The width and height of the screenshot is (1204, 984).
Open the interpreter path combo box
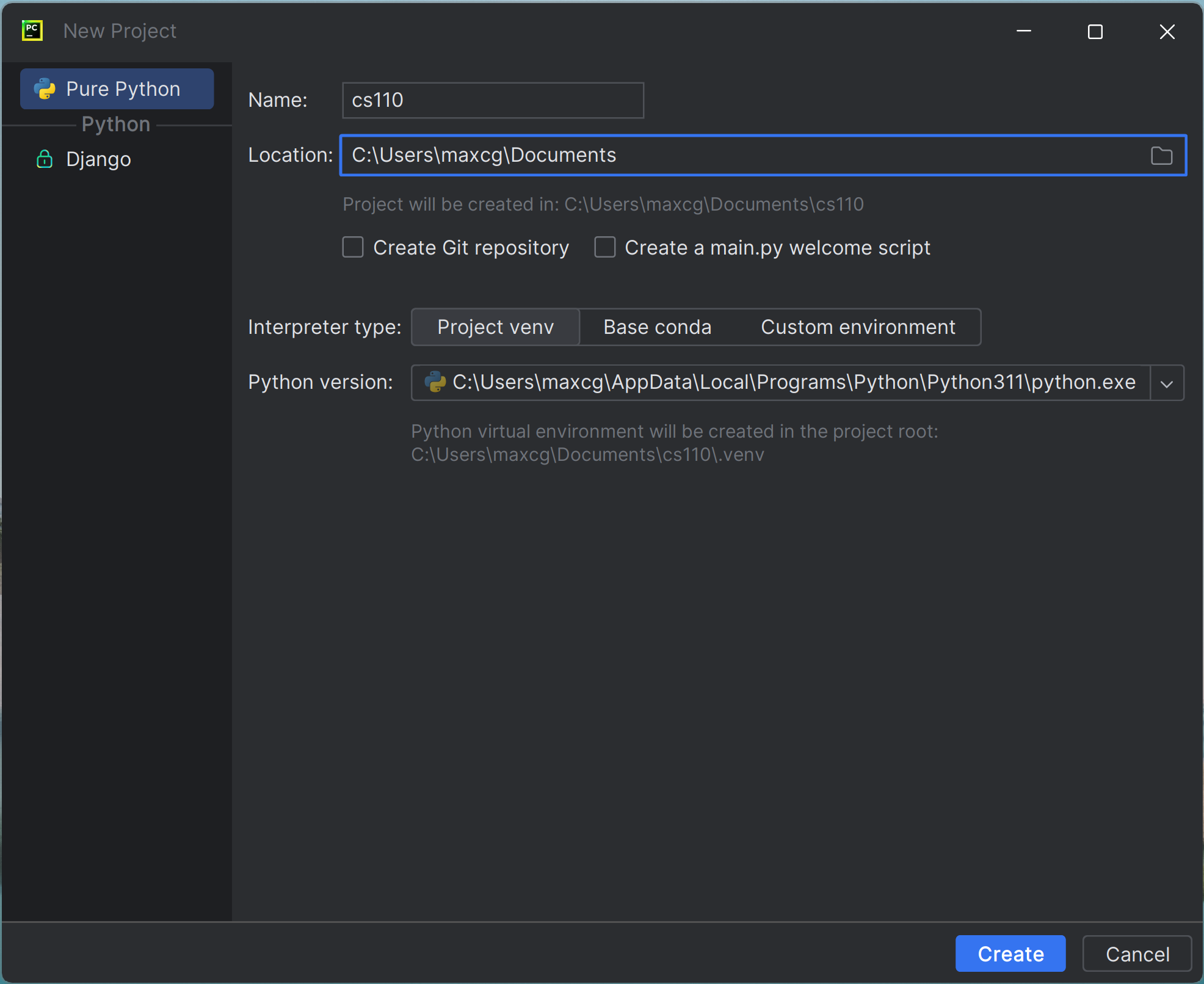782,383
